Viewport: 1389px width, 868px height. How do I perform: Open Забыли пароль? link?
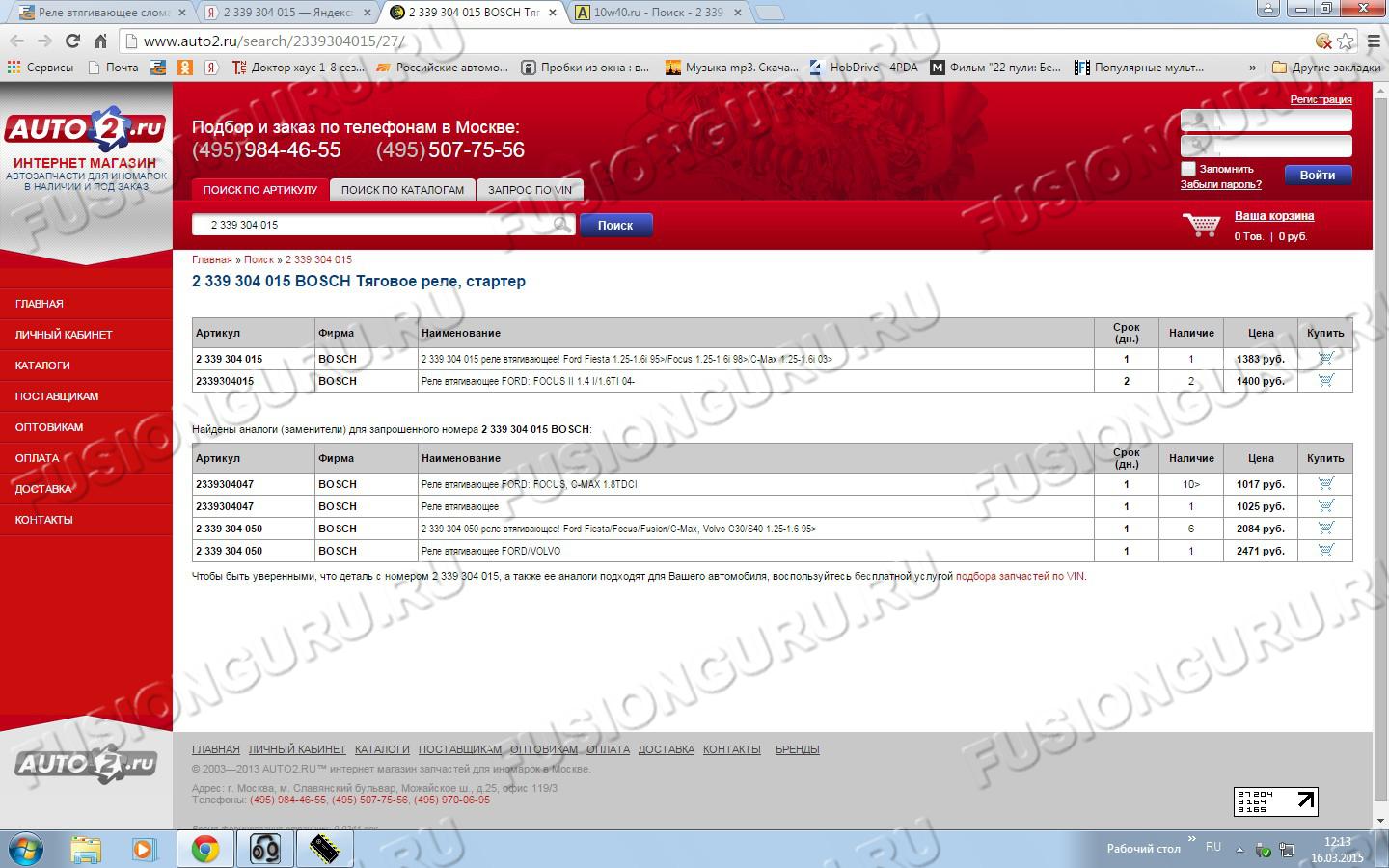[x=1221, y=184]
